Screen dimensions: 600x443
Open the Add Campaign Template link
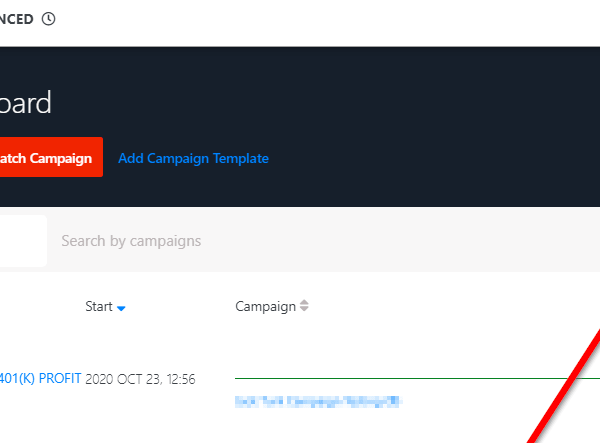point(193,158)
